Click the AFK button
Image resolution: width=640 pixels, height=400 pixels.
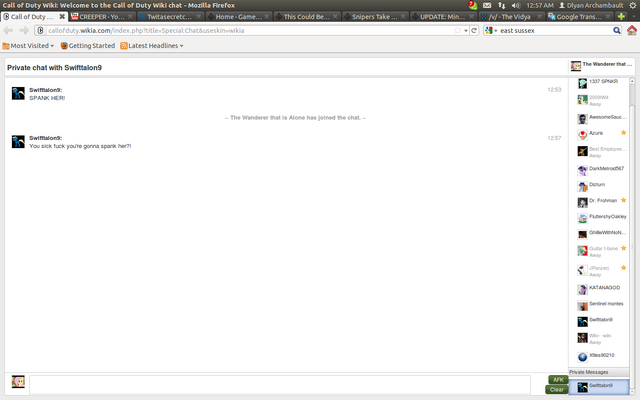[x=558, y=380]
